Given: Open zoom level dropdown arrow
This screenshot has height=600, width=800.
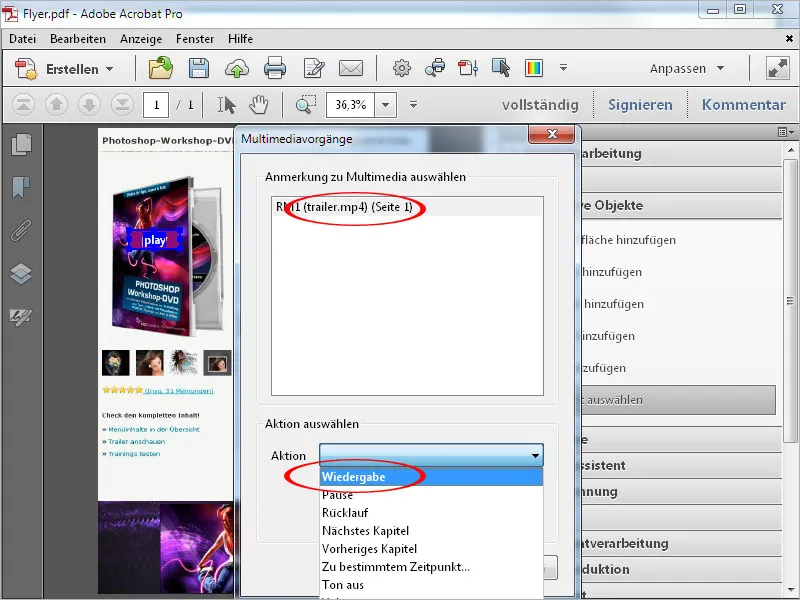Looking at the screenshot, I should coord(386,105).
